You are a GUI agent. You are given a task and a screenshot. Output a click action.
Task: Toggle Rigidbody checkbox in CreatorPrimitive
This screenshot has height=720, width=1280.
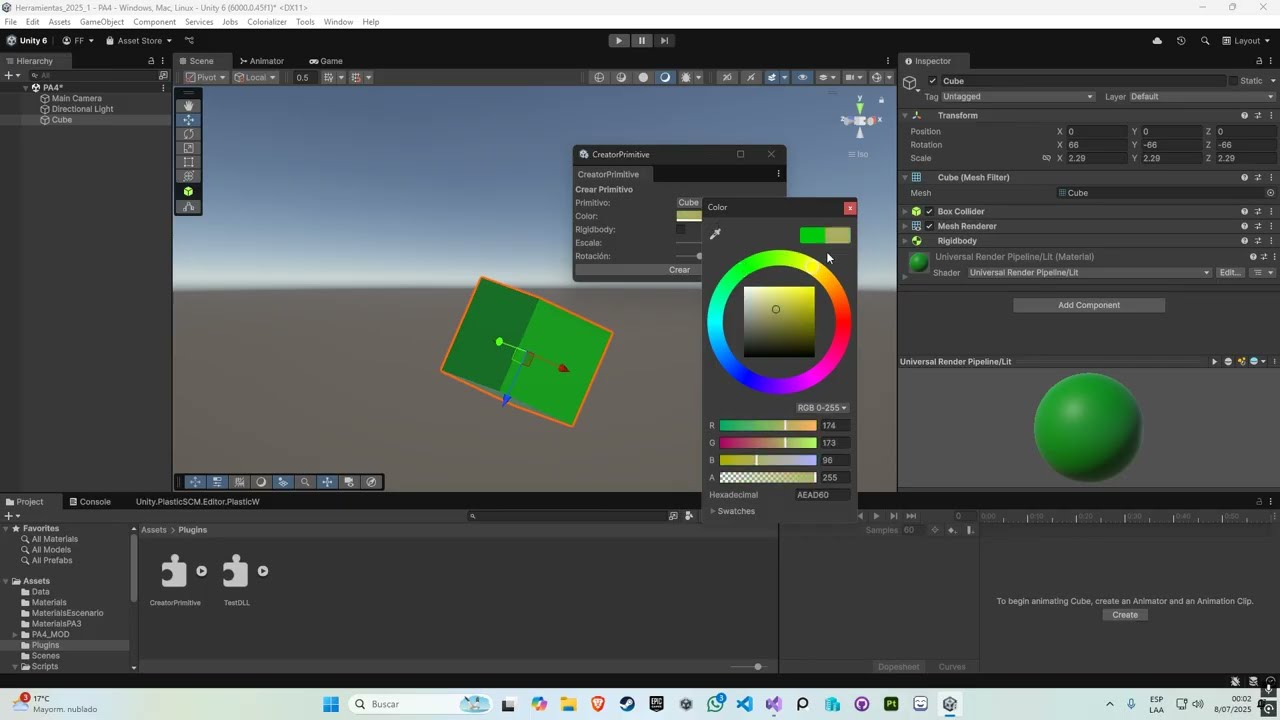pyautogui.click(x=681, y=229)
